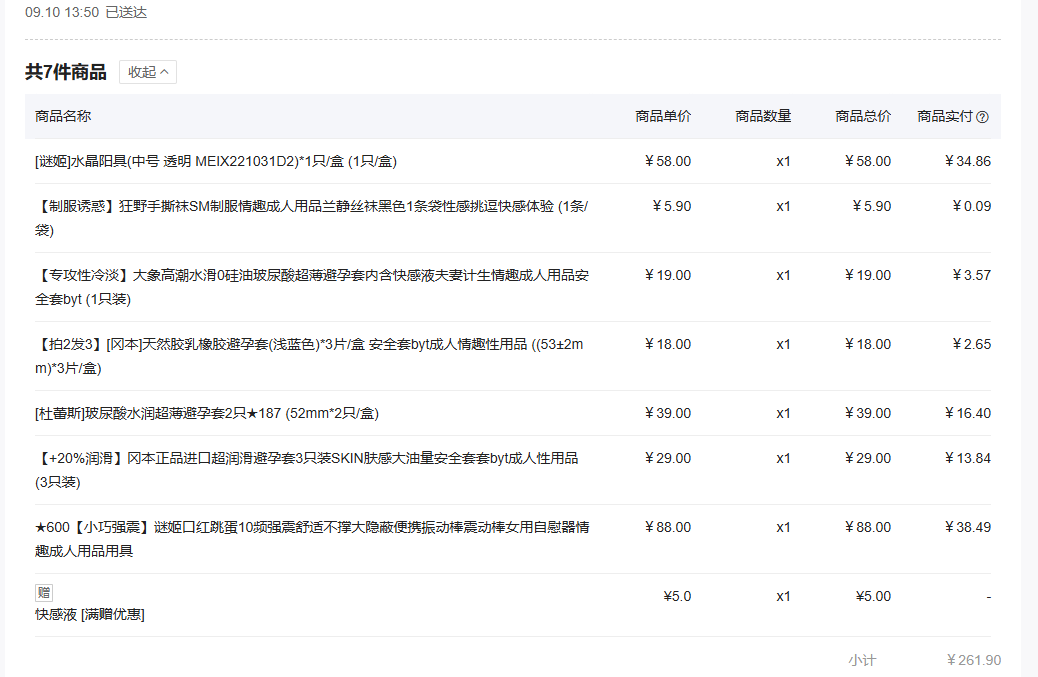Viewport: 1038px width, 677px height.
Task: Click the 快感液 [满赠优惠] gift item
Action: point(90,614)
